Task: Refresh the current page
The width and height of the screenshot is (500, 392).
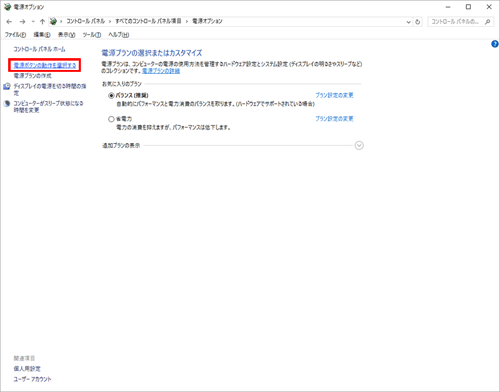Action: tap(418, 22)
